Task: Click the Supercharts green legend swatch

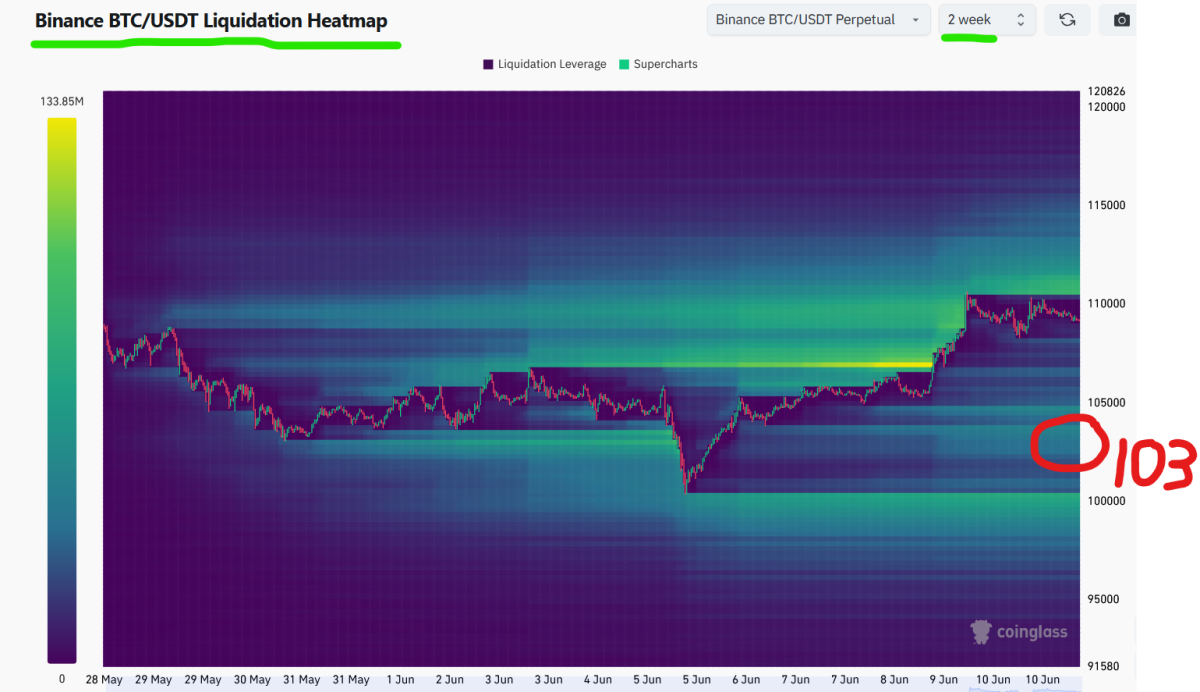Action: [624, 64]
